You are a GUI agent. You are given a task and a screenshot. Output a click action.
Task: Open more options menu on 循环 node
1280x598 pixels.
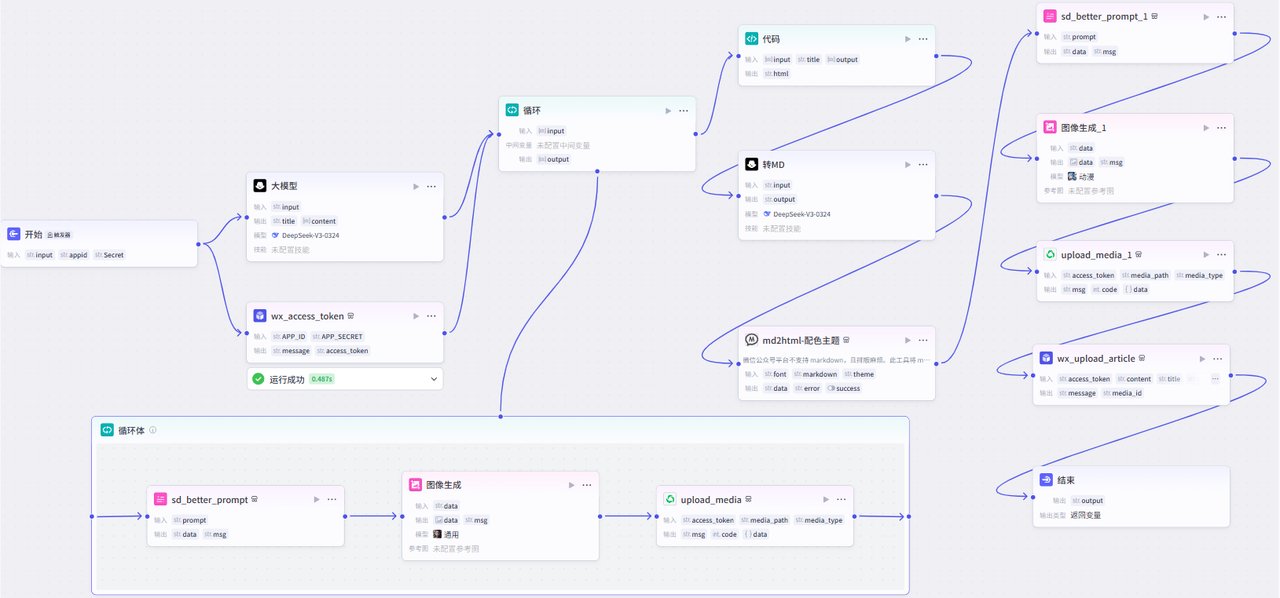(x=683, y=111)
